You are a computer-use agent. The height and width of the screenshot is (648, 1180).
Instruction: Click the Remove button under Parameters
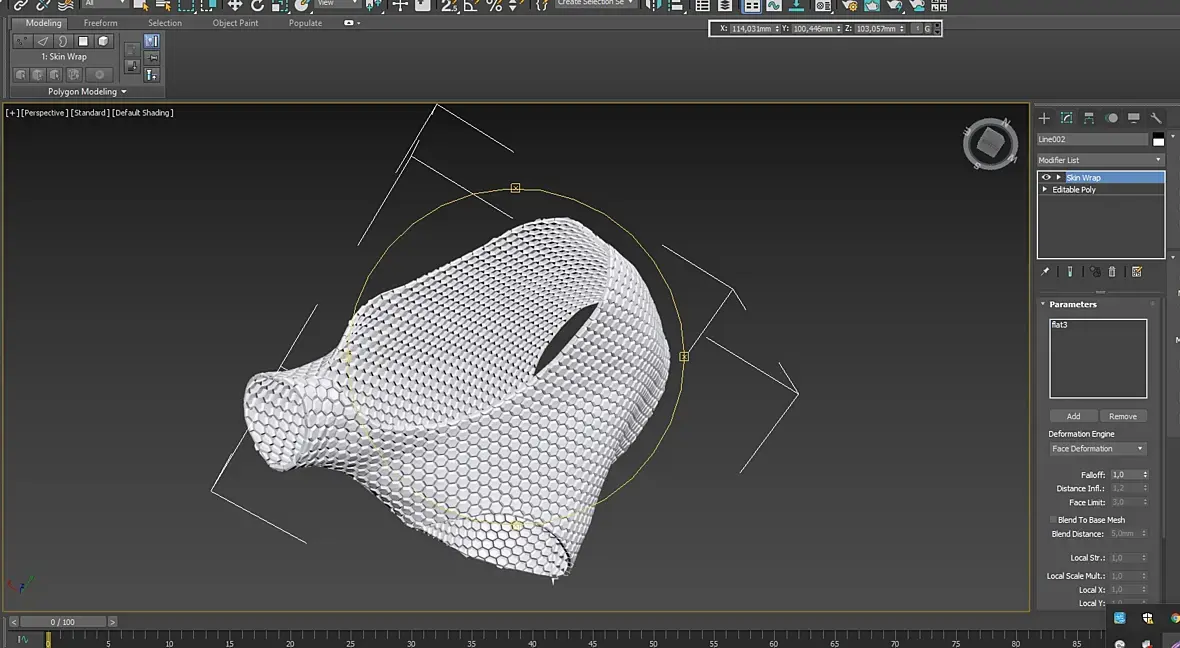click(x=1123, y=416)
